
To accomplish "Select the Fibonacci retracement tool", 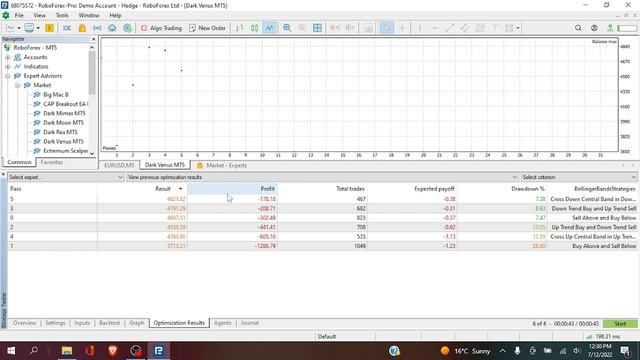I will tap(480, 28).
